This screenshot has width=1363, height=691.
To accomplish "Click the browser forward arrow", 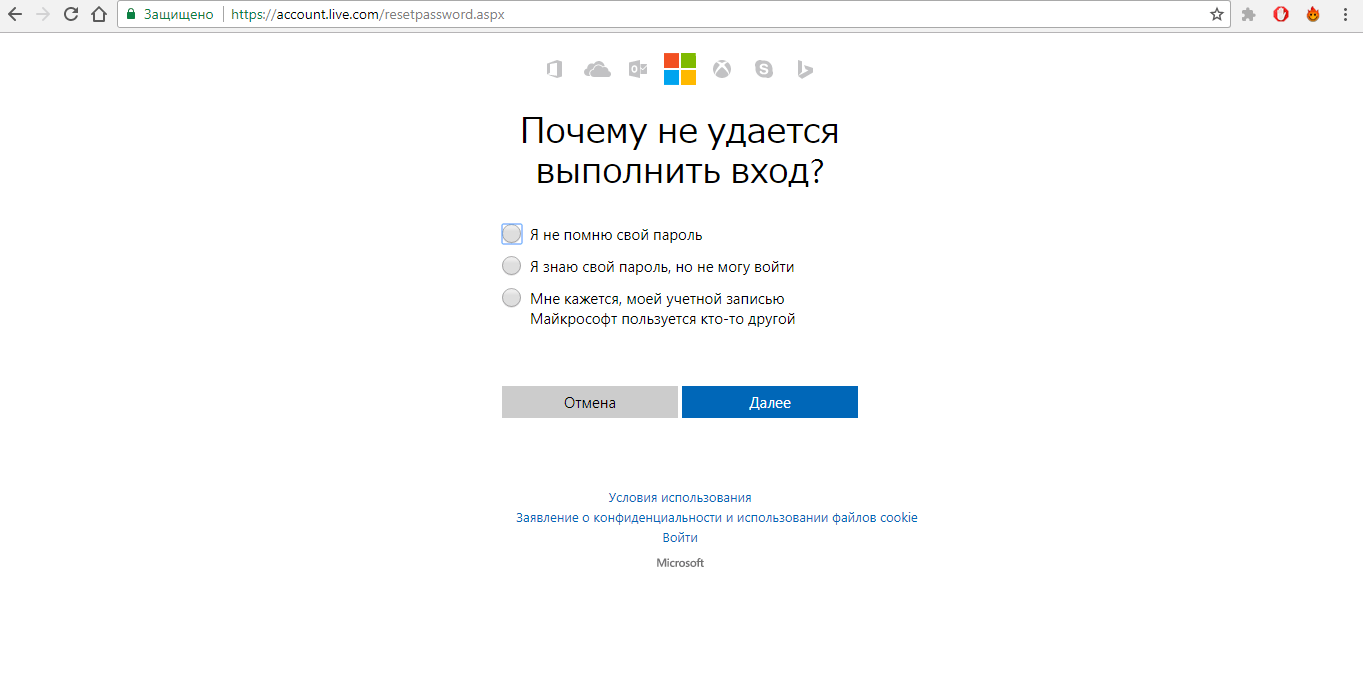I will [43, 14].
